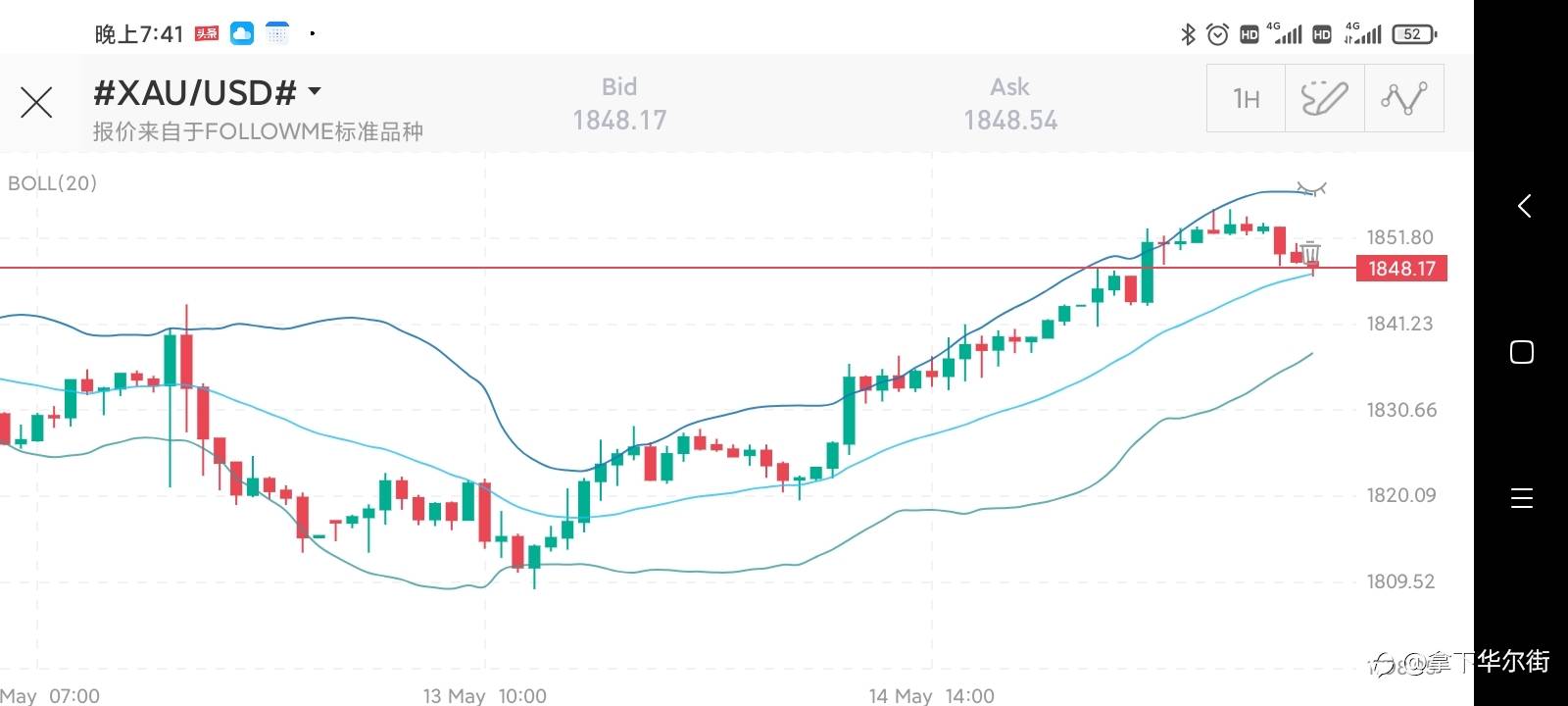Close the XAU/USD chart view

36,102
